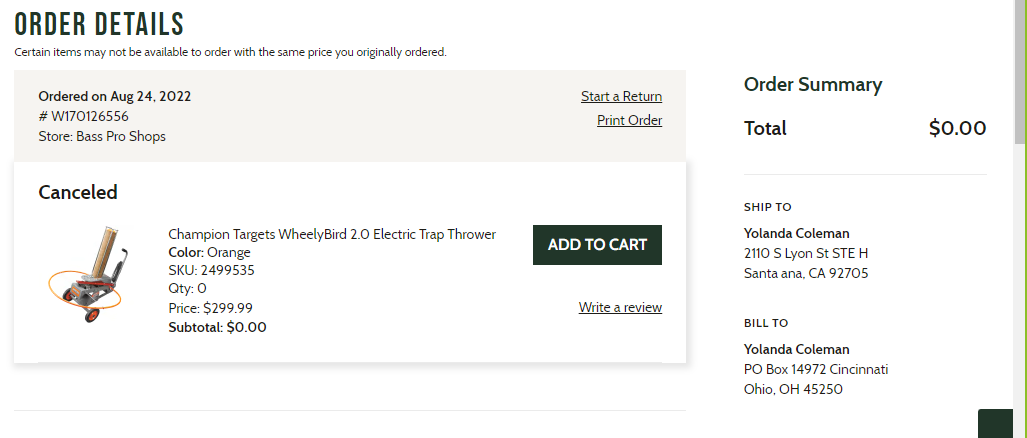Click the Canceled status heading
This screenshot has width=1027, height=438.
coord(78,192)
